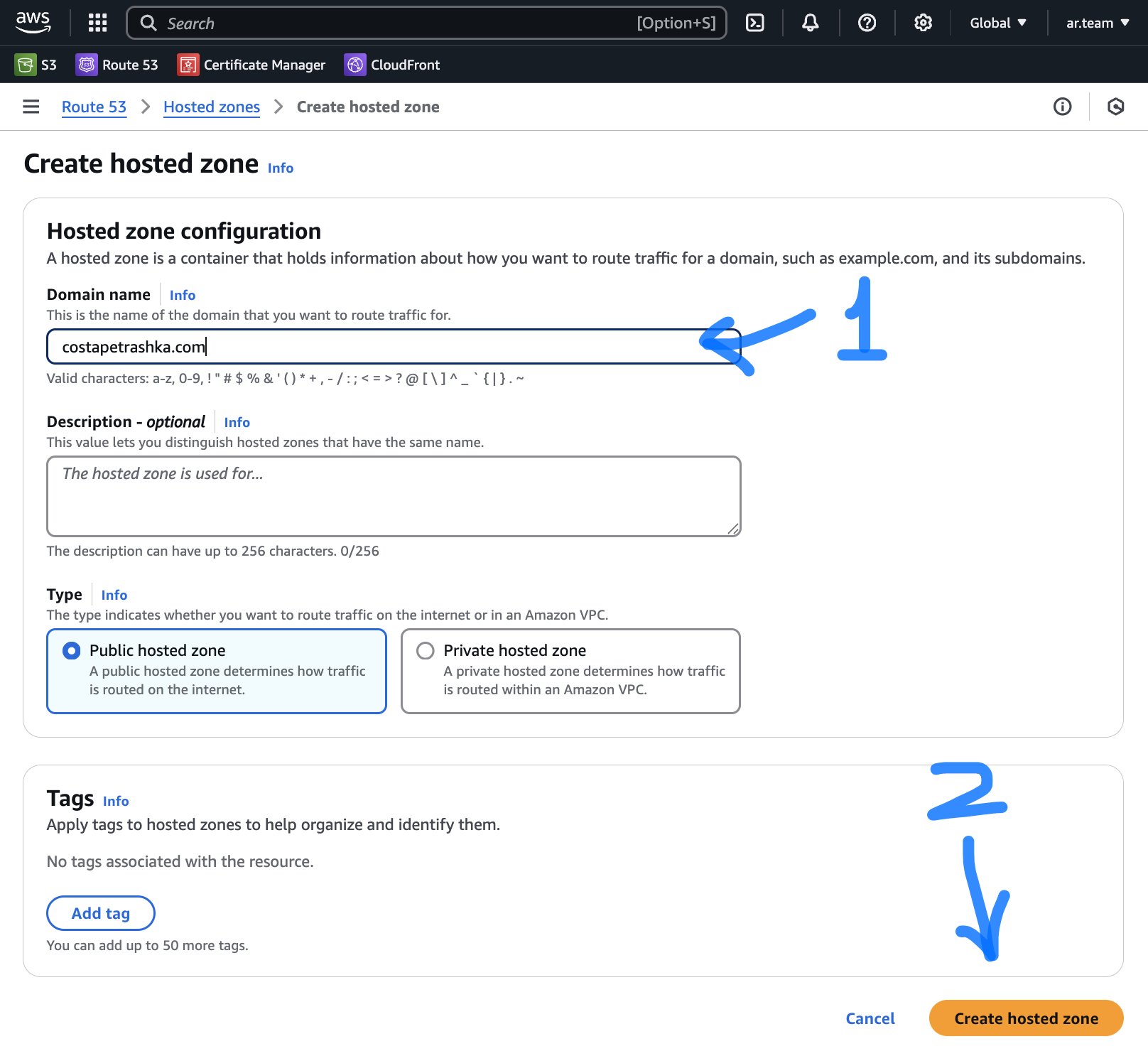
Task: Open the help question mark icon
Action: pos(866,23)
